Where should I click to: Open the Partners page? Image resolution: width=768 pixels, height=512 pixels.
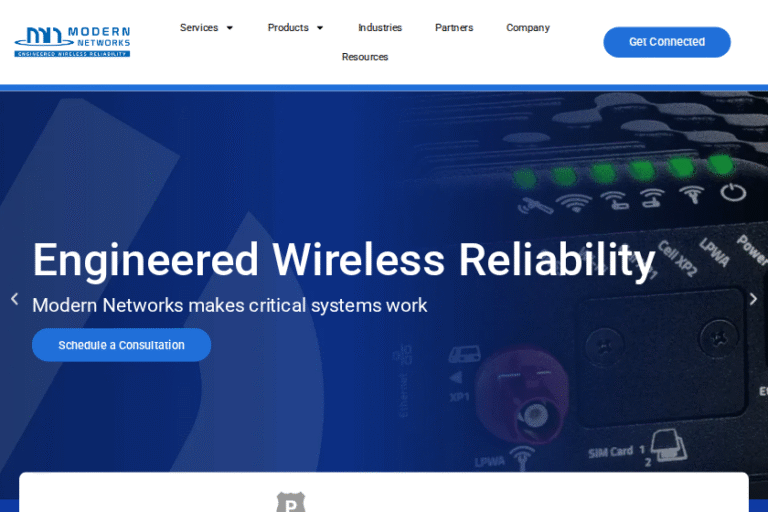pos(454,27)
